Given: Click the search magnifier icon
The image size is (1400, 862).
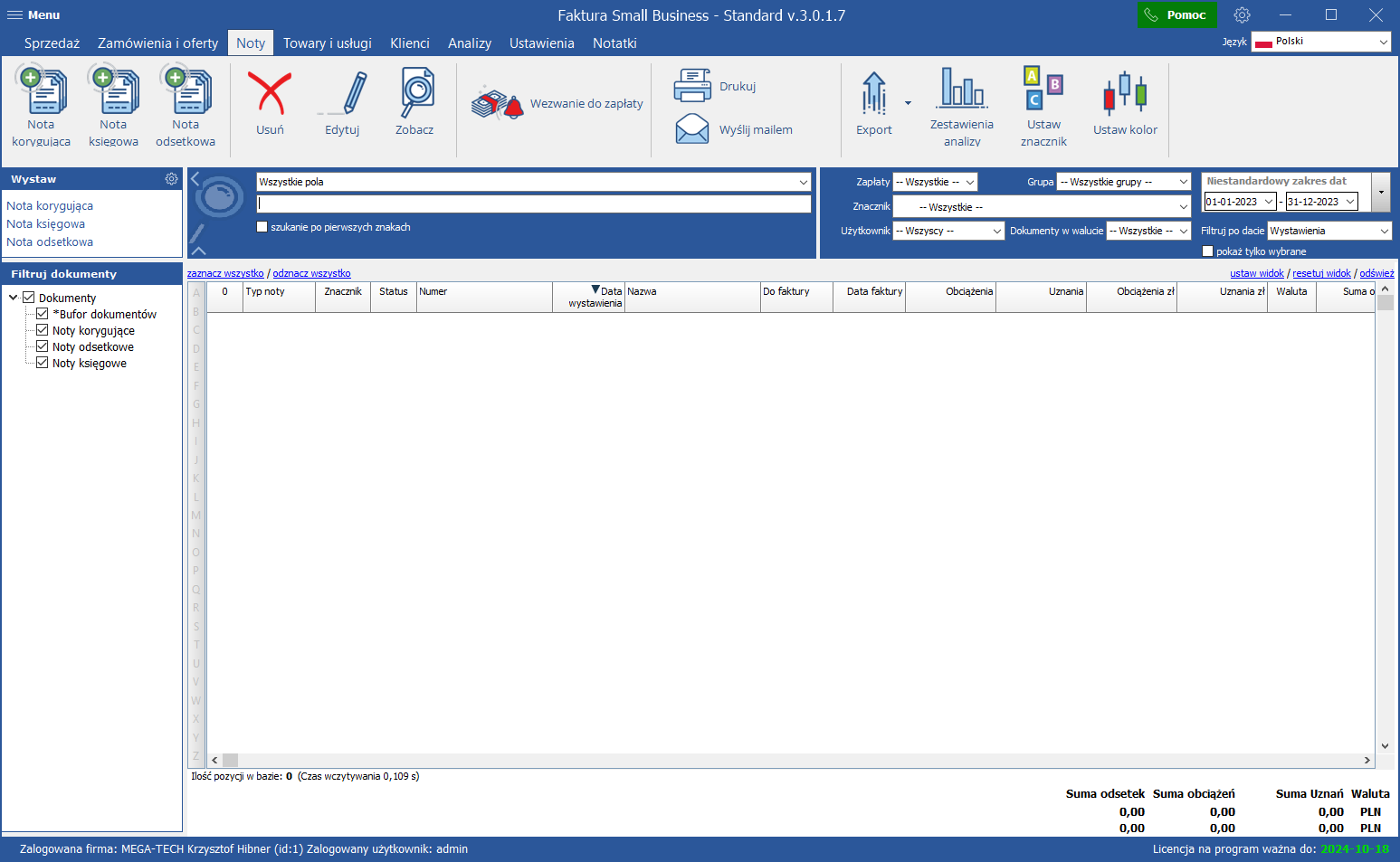Looking at the screenshot, I should [220, 196].
